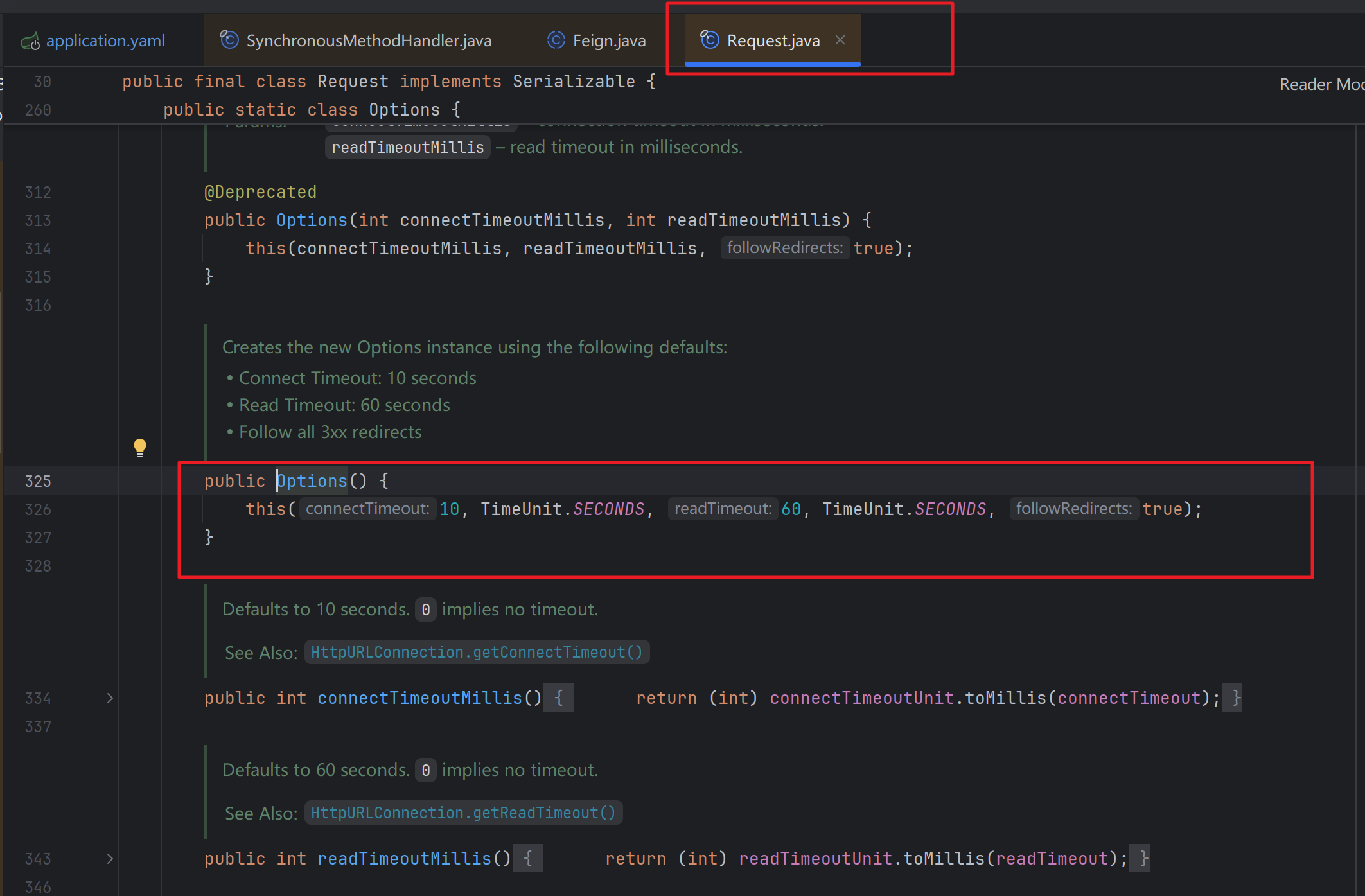The image size is (1365, 896).
Task: Click the readTimeoutUnit field on line 343
Action: point(816,859)
